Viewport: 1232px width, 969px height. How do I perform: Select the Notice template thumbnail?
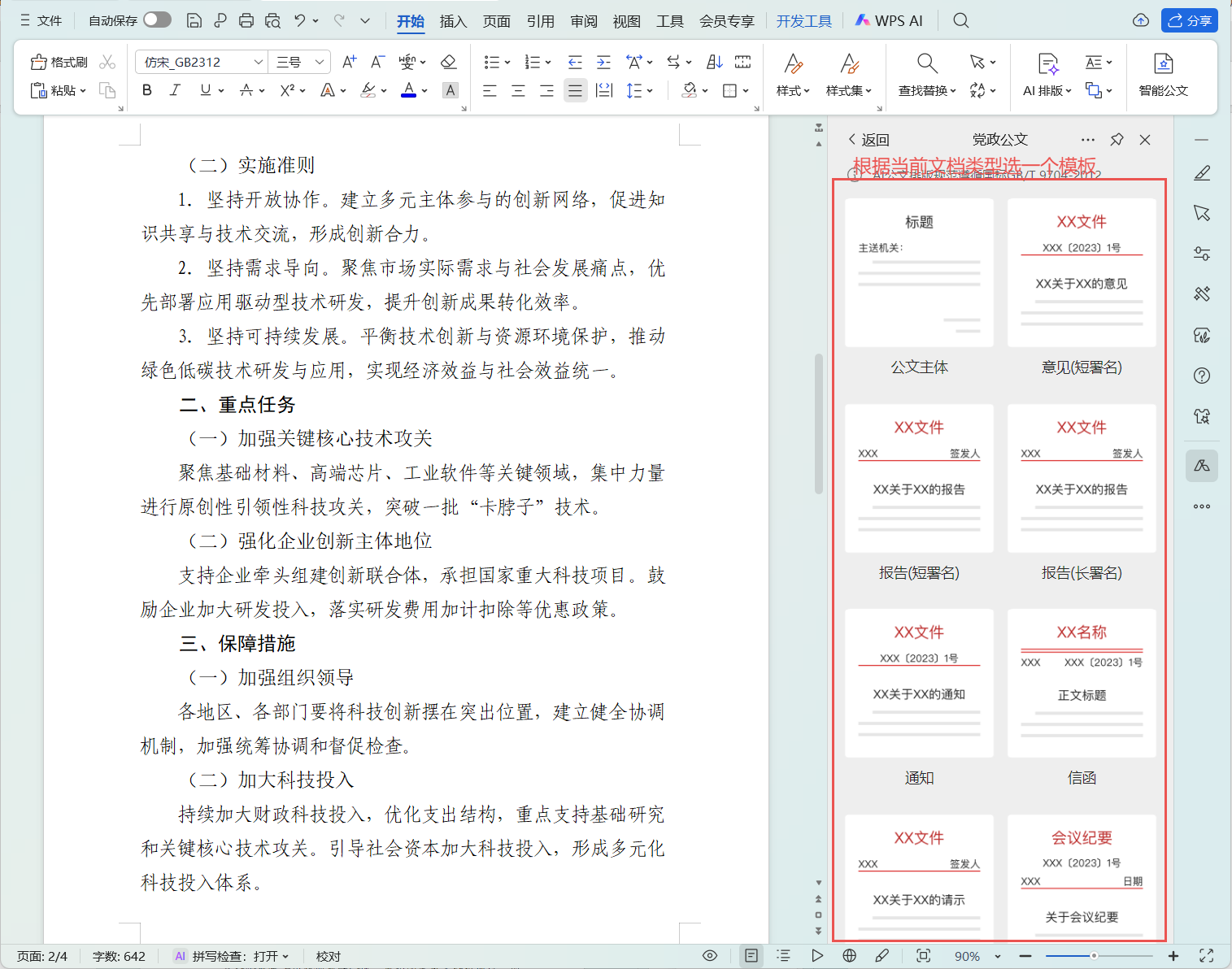919,683
